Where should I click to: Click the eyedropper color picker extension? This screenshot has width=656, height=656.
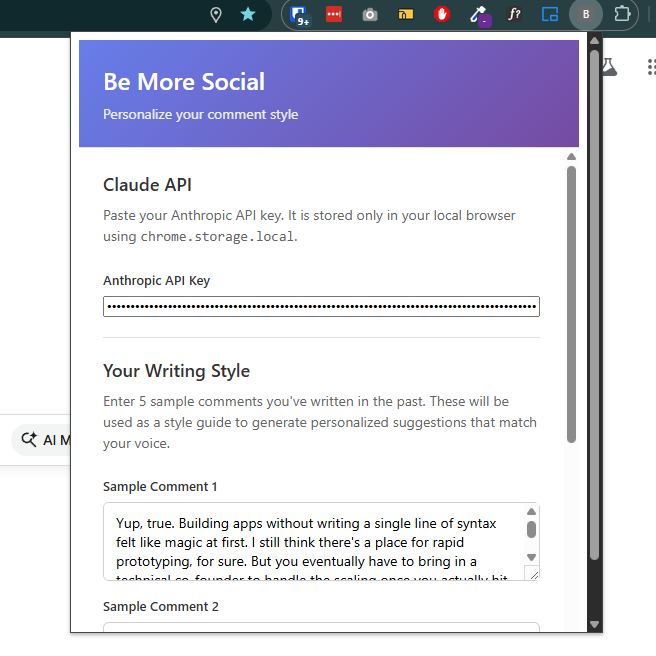click(478, 14)
